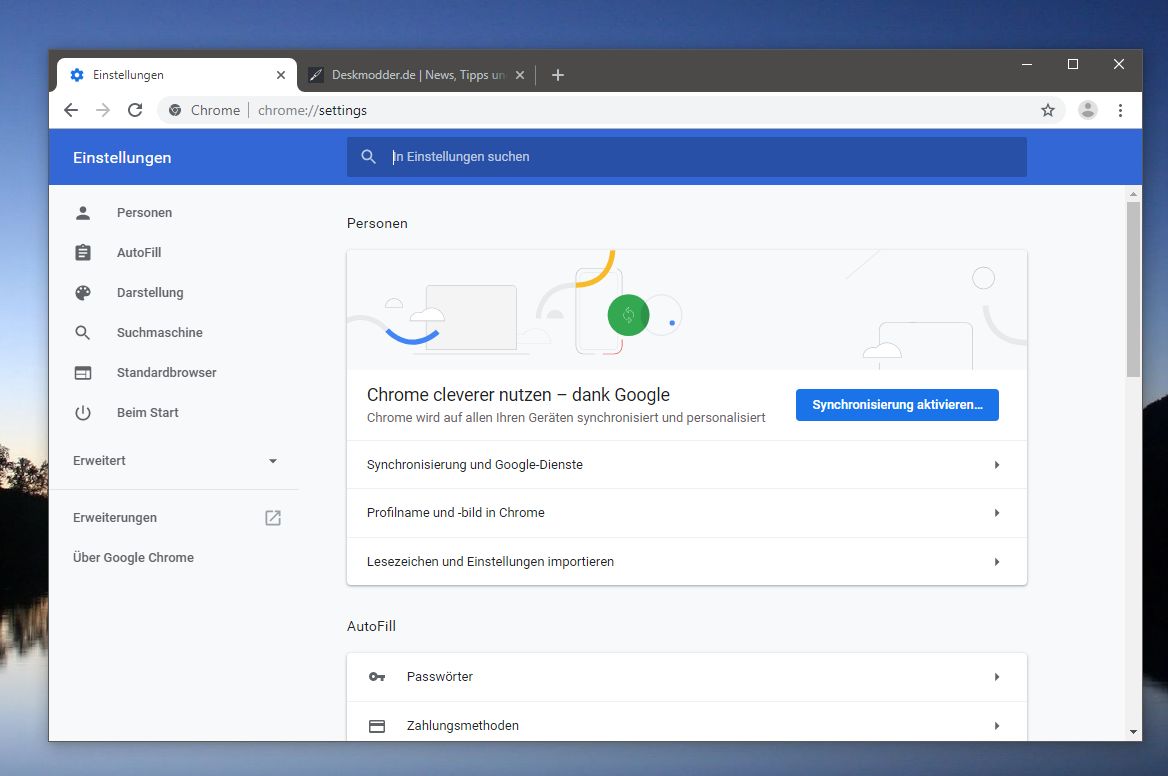Expand Lesezeichen und Einstellungen importieren arrow

click(x=997, y=562)
